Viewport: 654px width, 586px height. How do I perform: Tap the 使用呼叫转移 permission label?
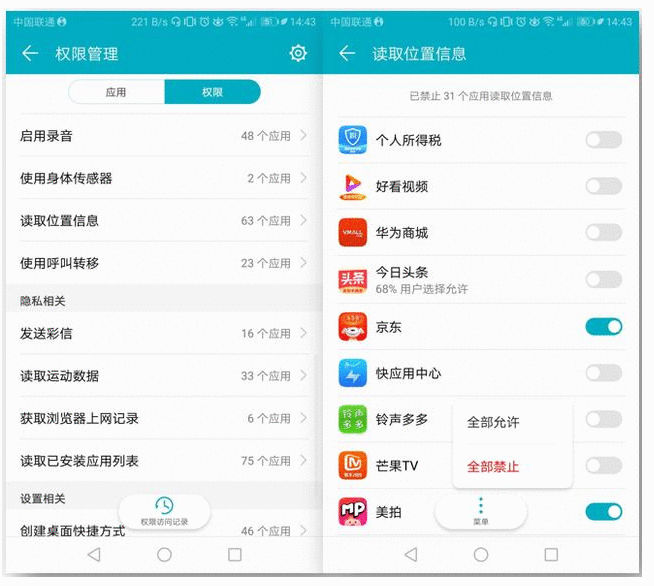pyautogui.click(x=59, y=263)
